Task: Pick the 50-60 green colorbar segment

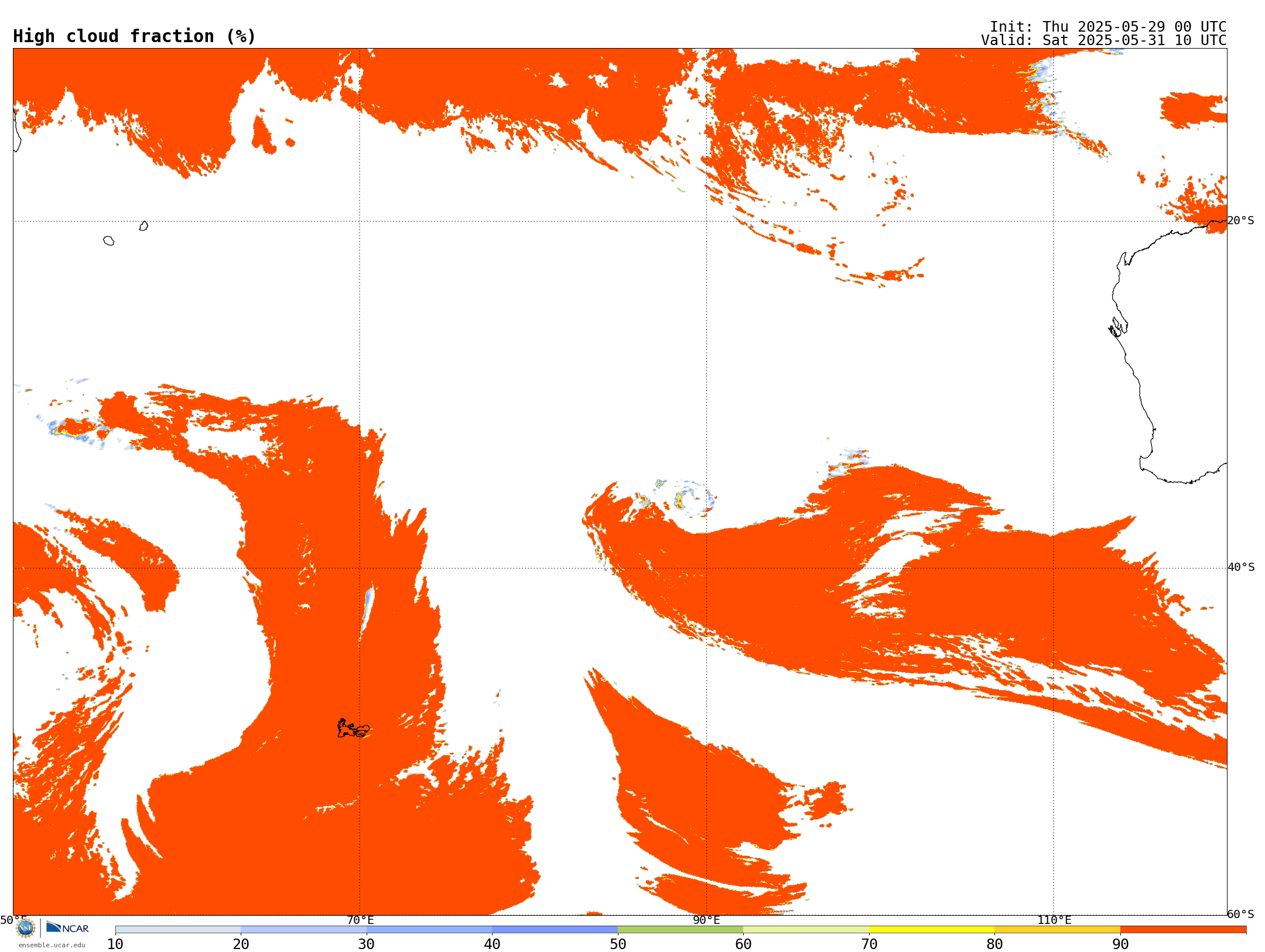Action: [681, 930]
